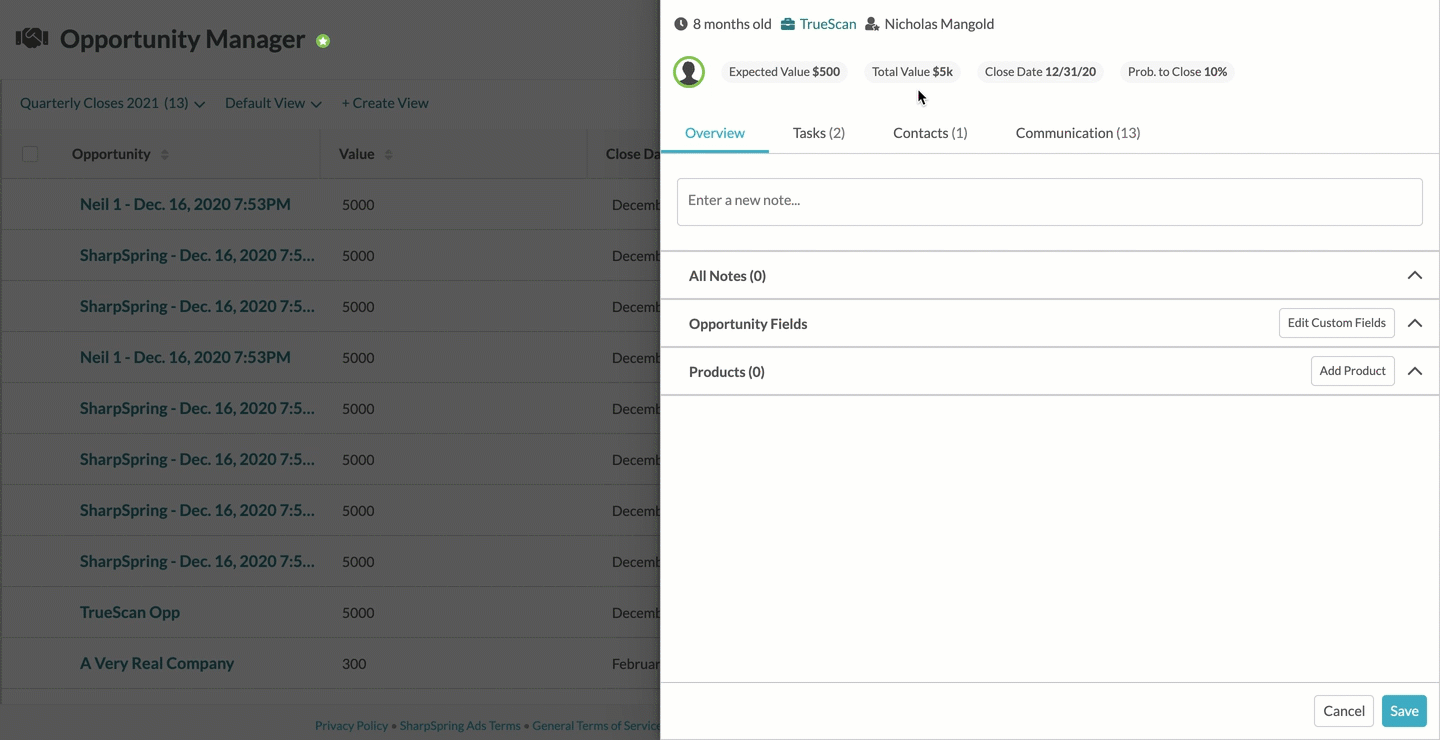The image size is (1440, 740).
Task: Click the Save button
Action: (x=1404, y=711)
